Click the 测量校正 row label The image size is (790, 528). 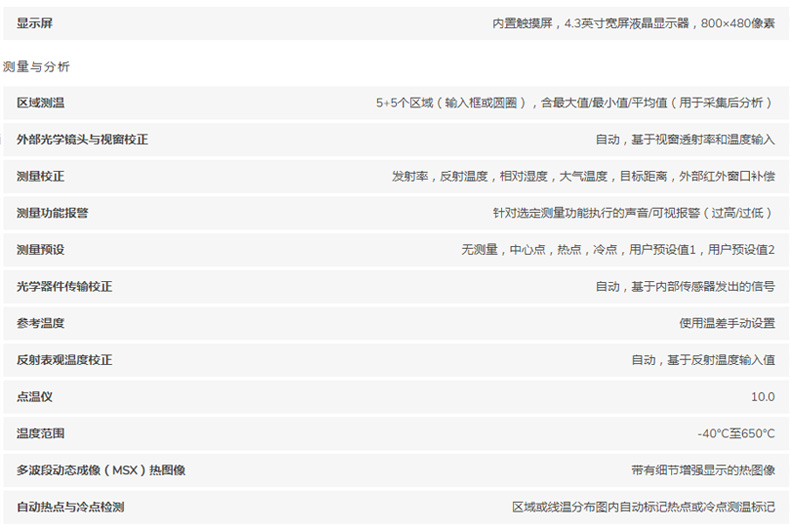pos(40,176)
